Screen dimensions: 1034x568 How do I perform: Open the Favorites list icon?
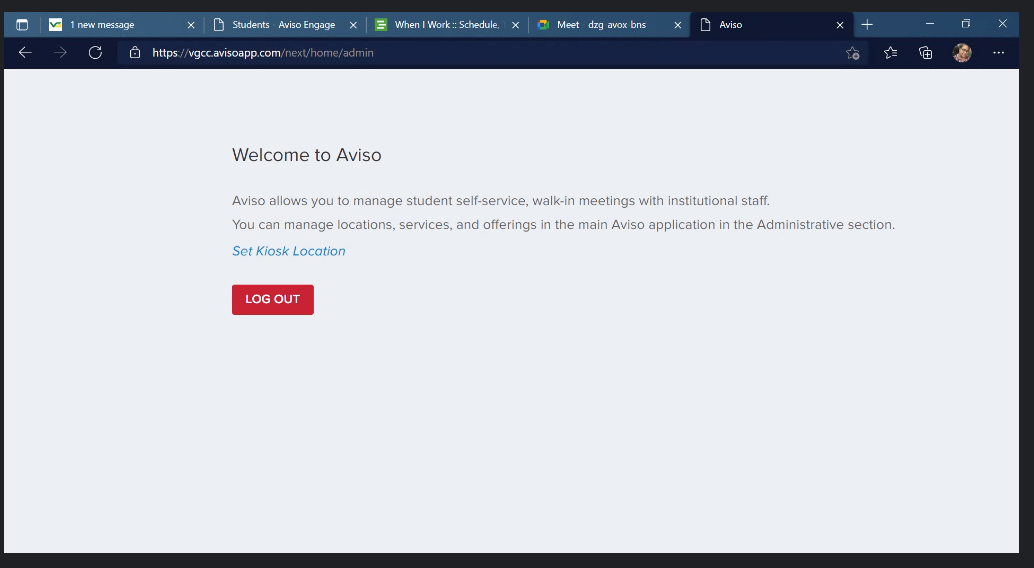[890, 53]
